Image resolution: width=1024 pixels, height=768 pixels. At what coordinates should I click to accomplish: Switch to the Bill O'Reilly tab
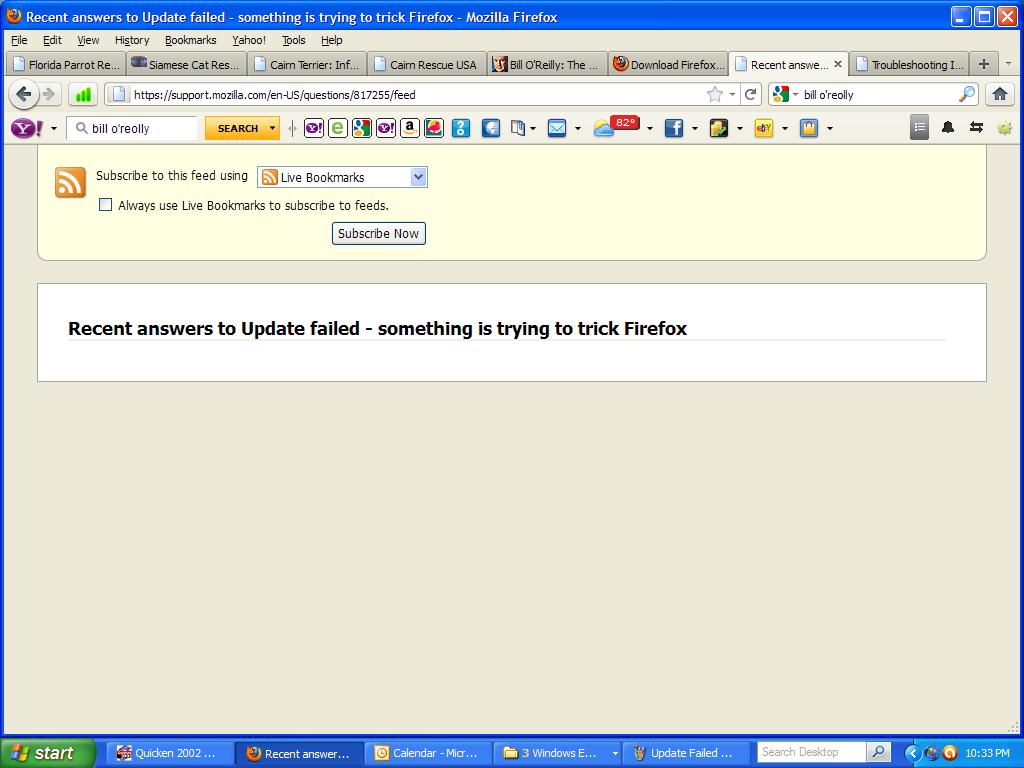point(547,65)
